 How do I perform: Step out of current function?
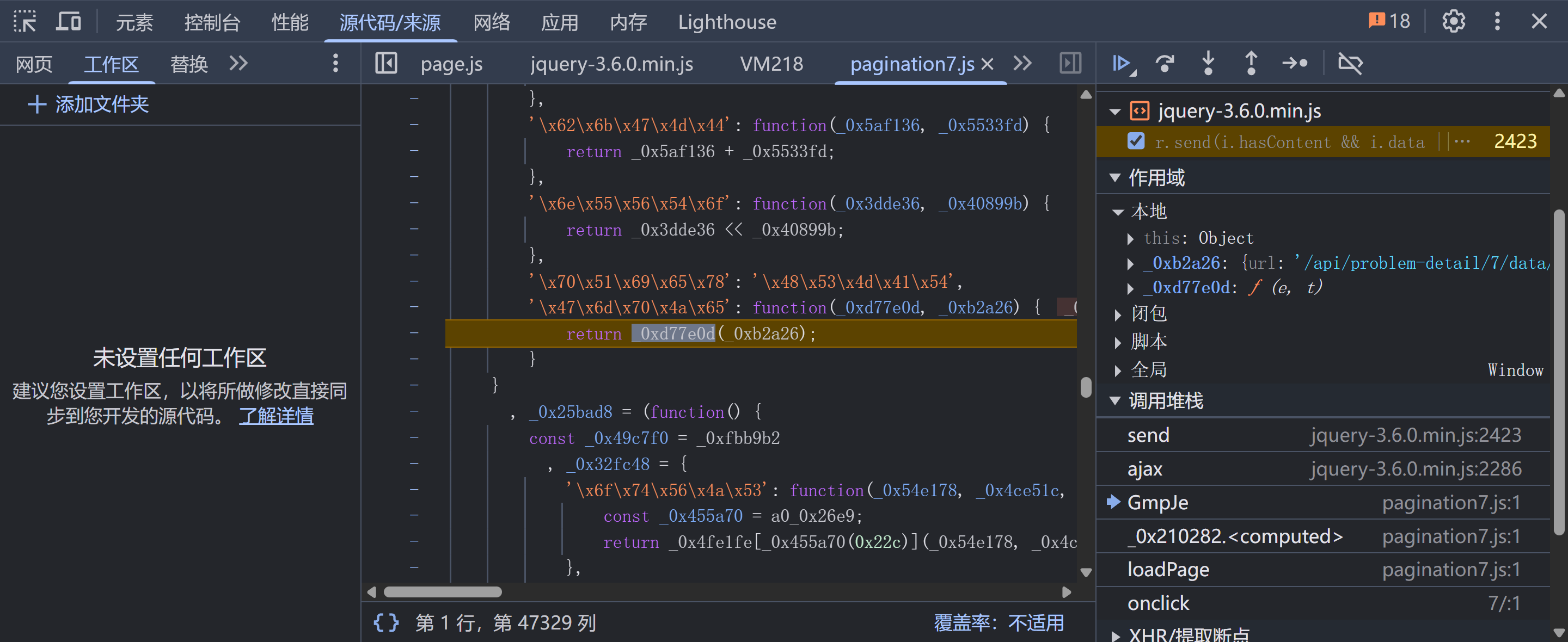[1251, 63]
